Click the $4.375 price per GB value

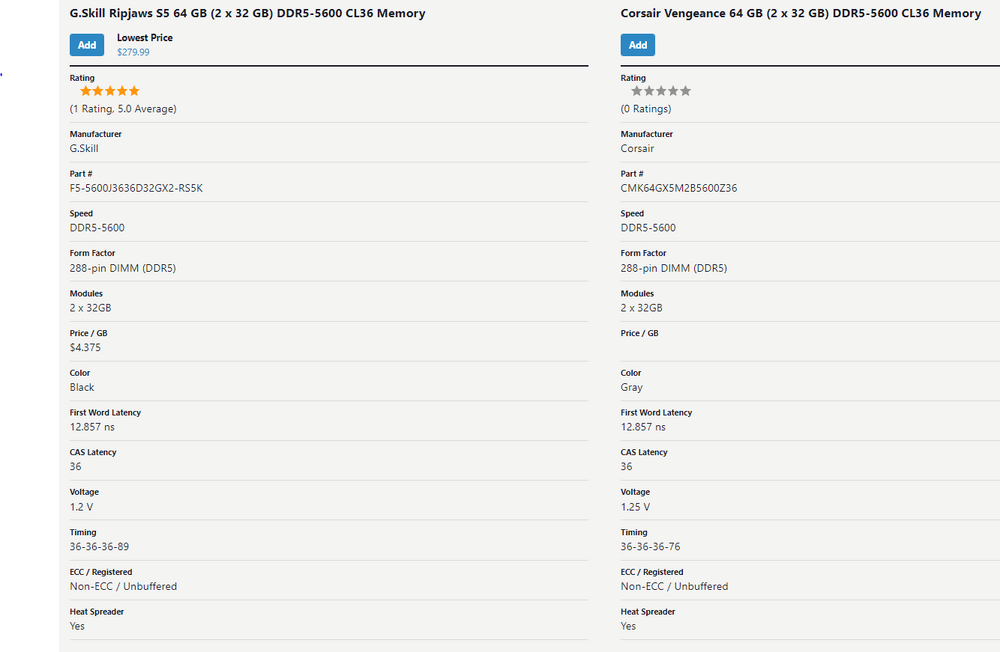point(85,347)
